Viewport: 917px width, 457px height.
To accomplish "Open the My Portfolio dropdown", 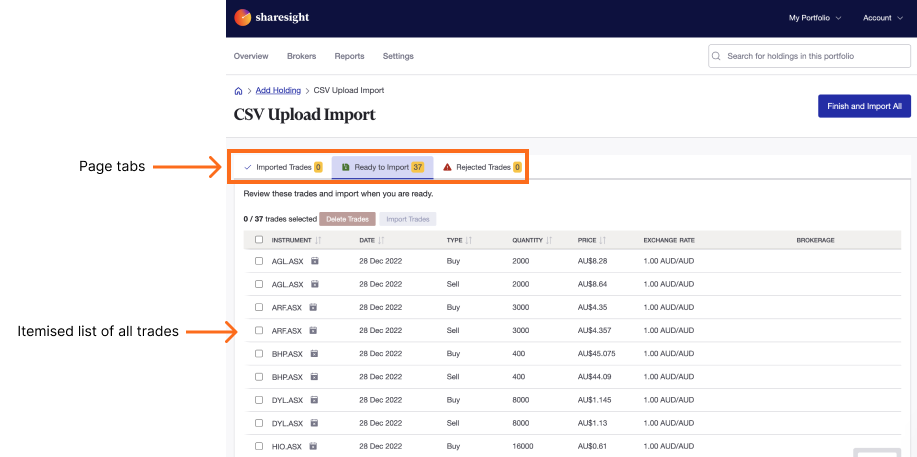I will (815, 18).
